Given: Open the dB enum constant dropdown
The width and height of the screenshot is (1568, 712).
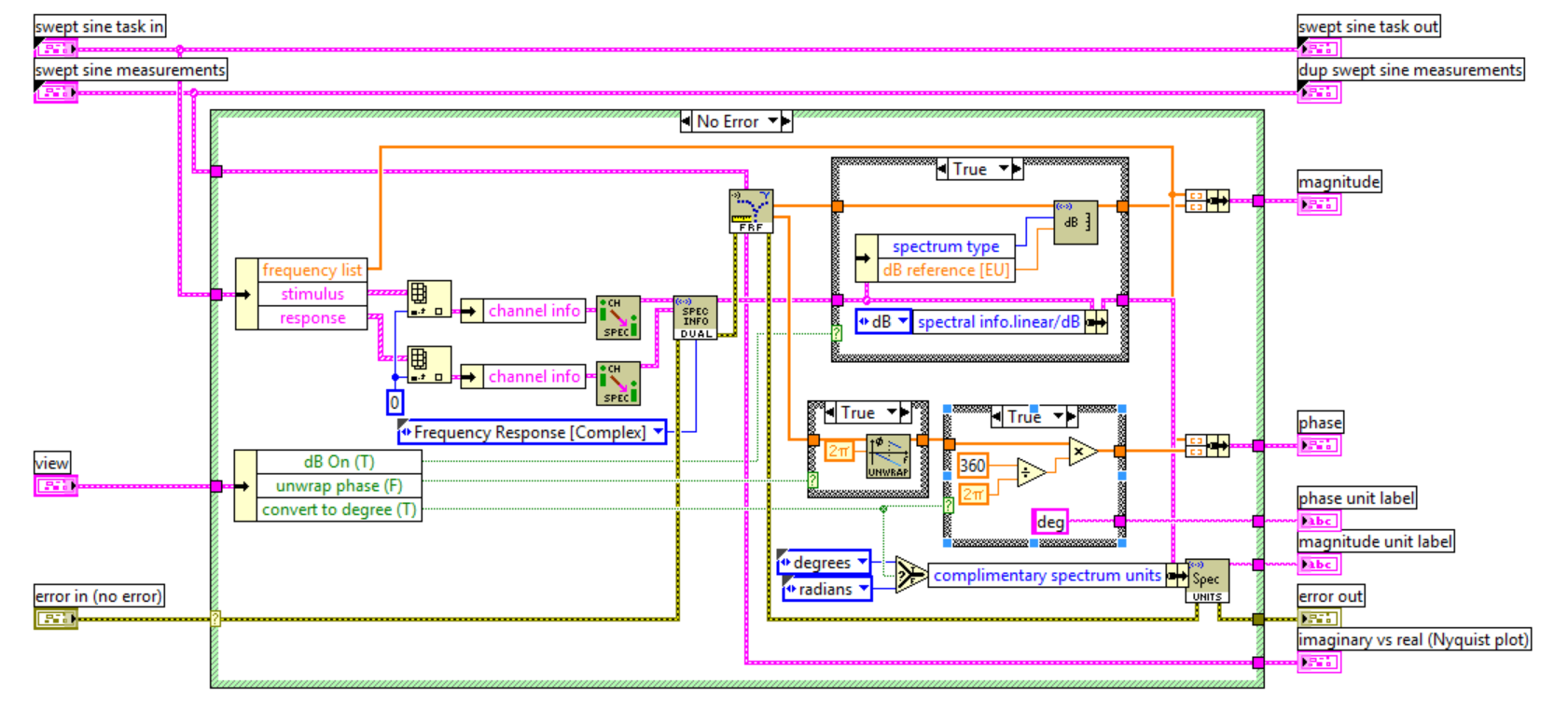Looking at the screenshot, I should coord(883,321).
